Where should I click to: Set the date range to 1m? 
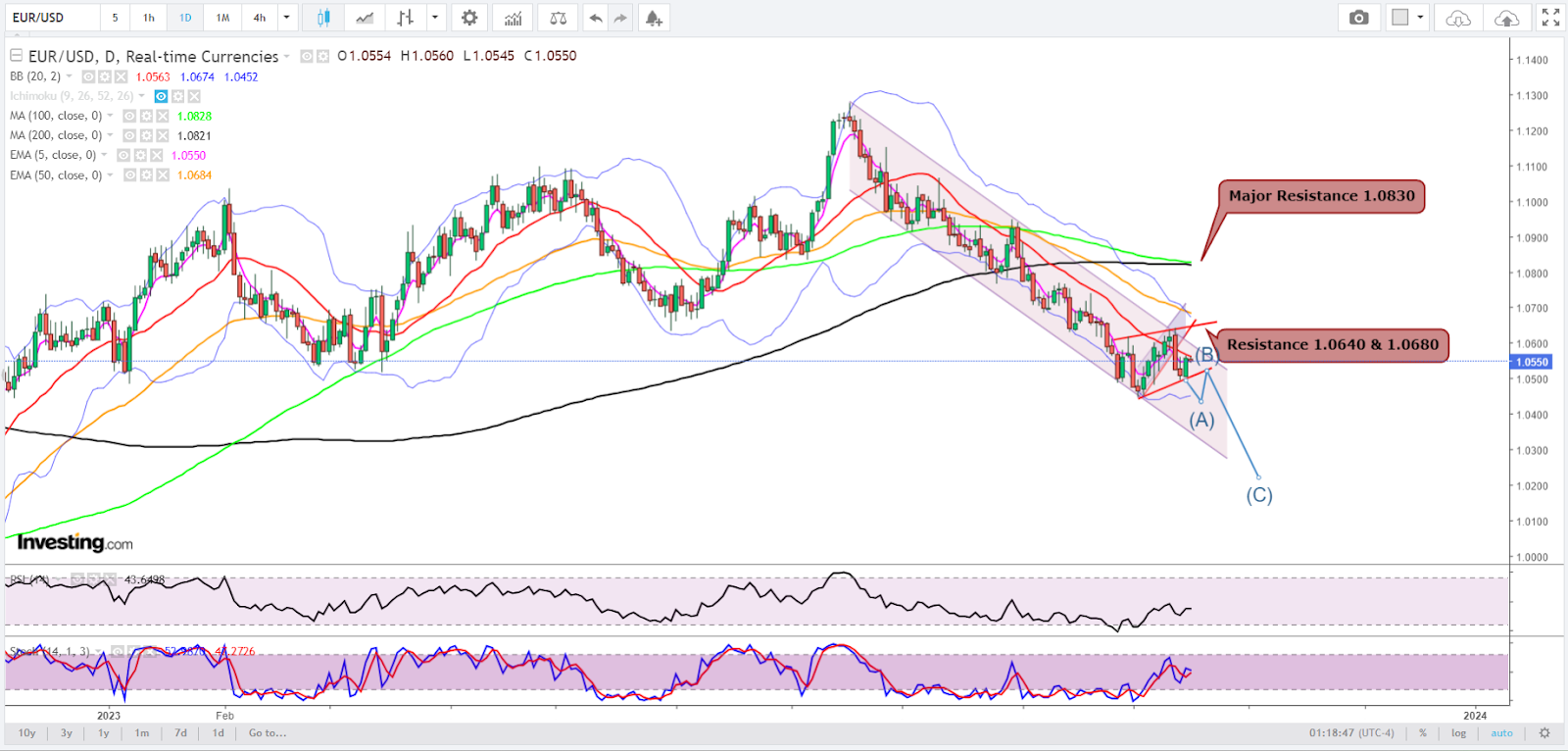142,732
